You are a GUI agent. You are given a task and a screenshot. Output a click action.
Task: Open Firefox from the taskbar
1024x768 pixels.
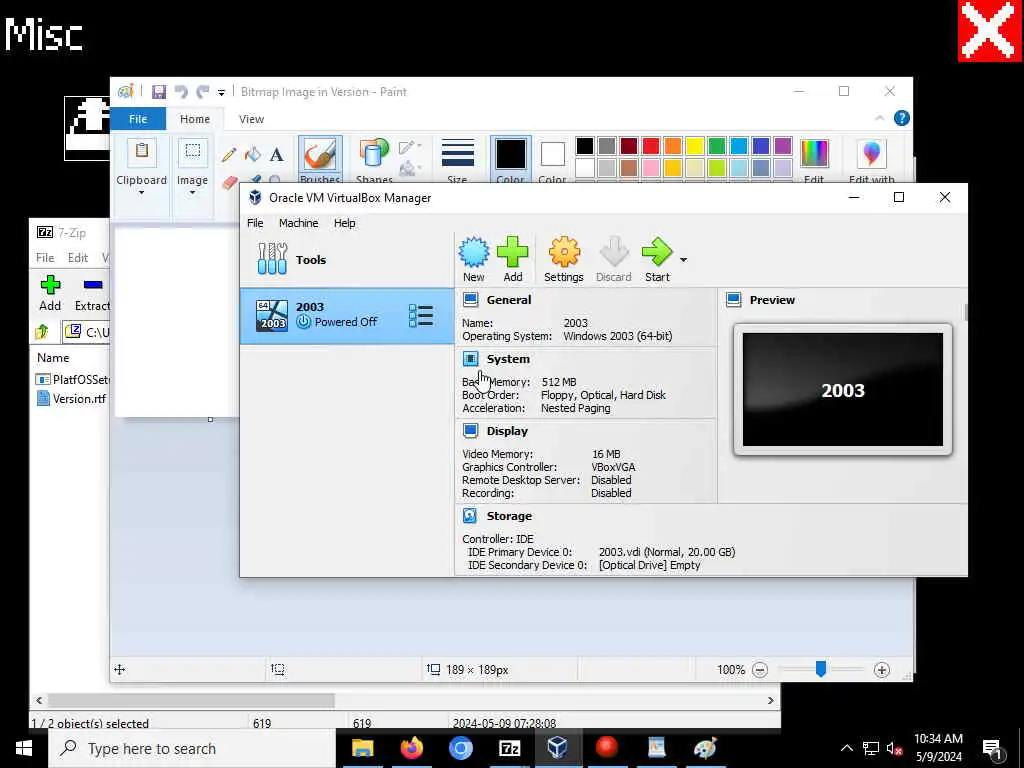click(x=411, y=748)
